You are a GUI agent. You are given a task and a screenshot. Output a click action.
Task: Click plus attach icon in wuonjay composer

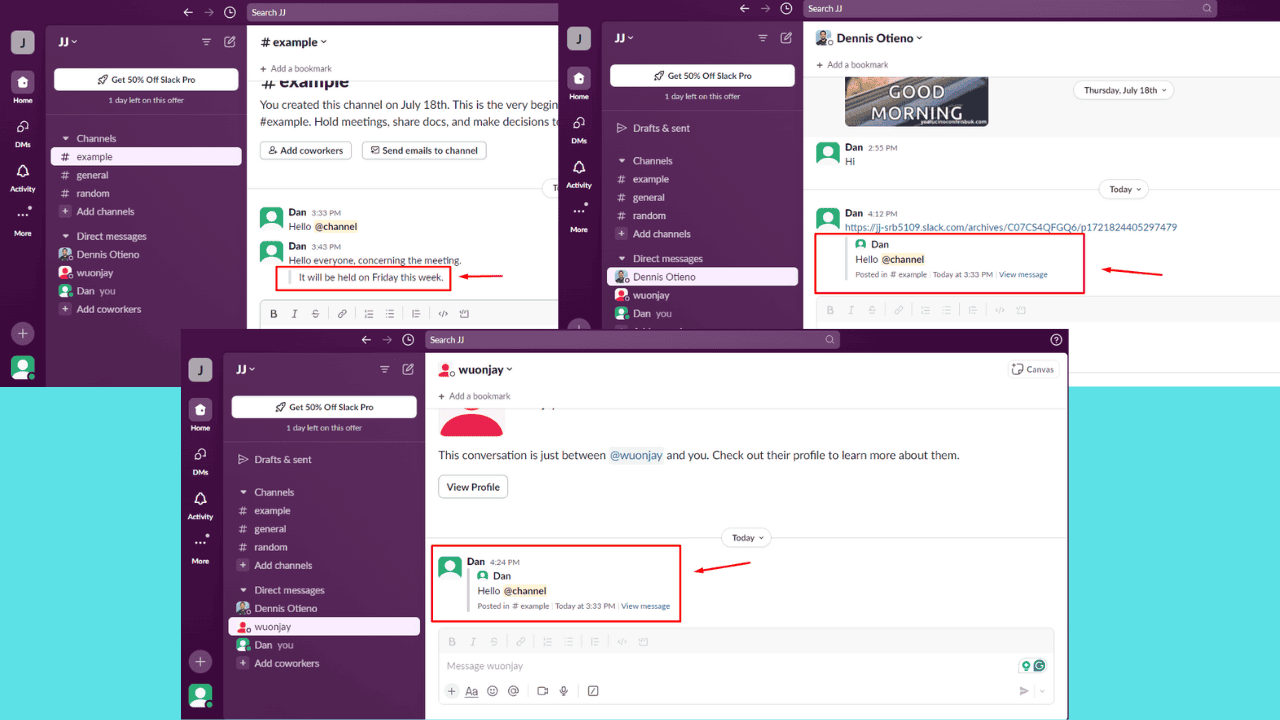point(451,691)
